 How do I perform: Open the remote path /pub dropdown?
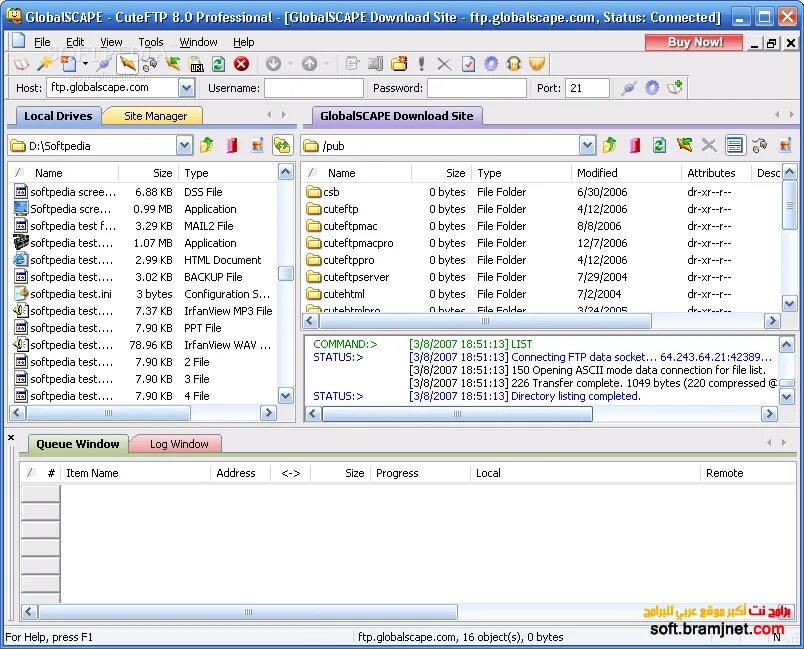(587, 146)
